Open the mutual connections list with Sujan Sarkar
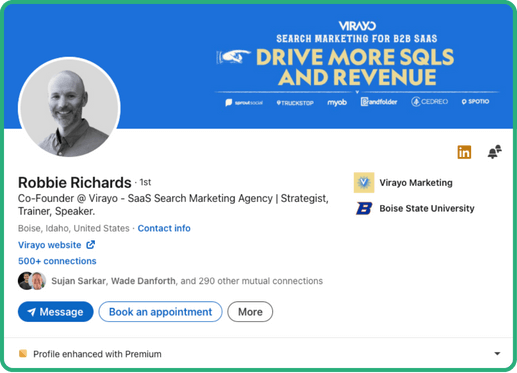The image size is (517, 373). [187, 281]
